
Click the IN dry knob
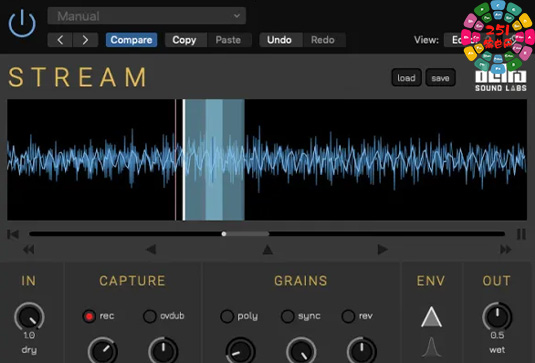[29, 317]
